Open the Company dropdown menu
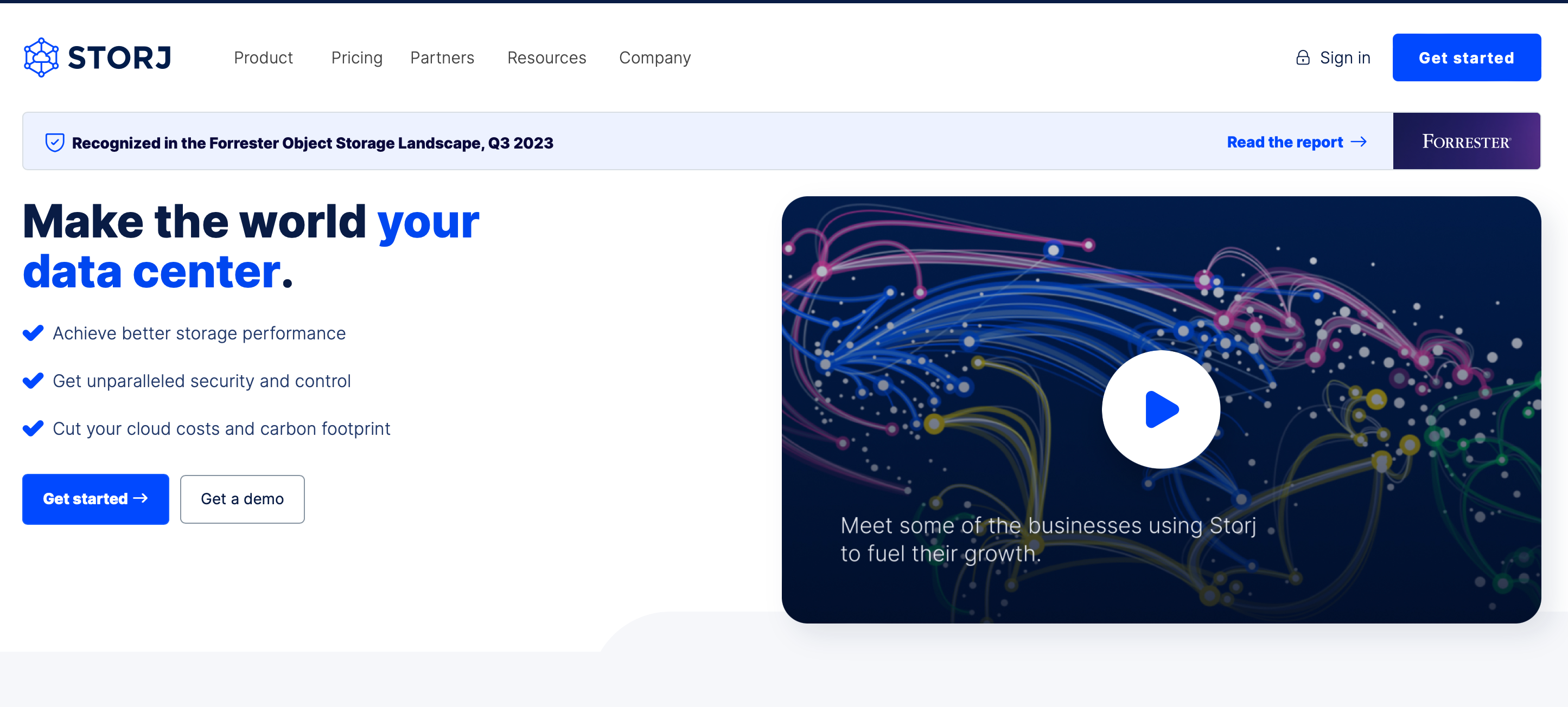The image size is (1568, 707). coord(654,58)
